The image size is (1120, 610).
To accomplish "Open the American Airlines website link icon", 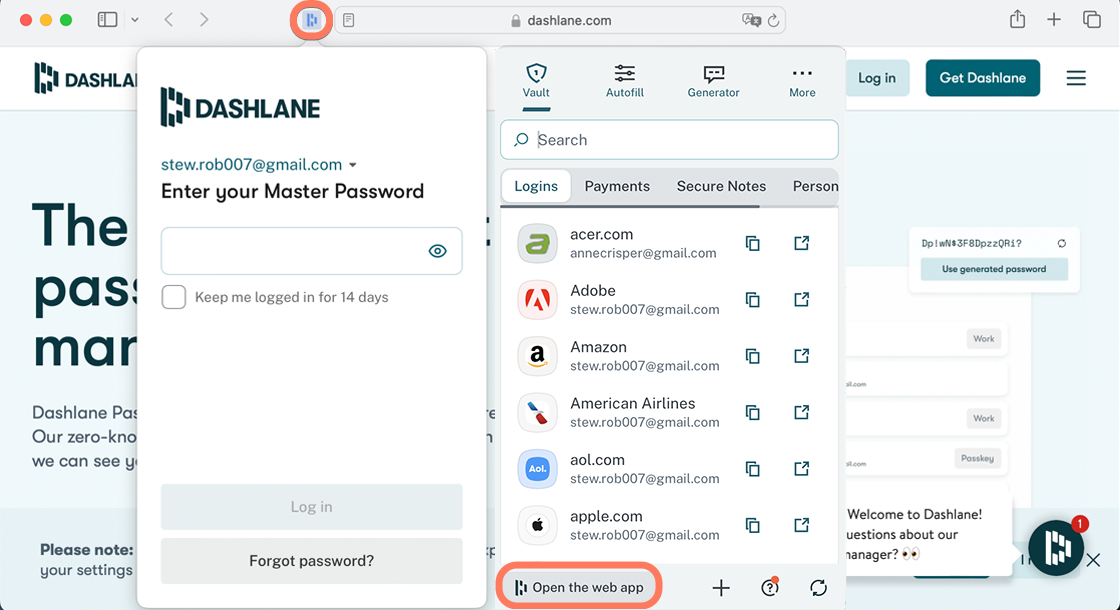I will pos(801,413).
